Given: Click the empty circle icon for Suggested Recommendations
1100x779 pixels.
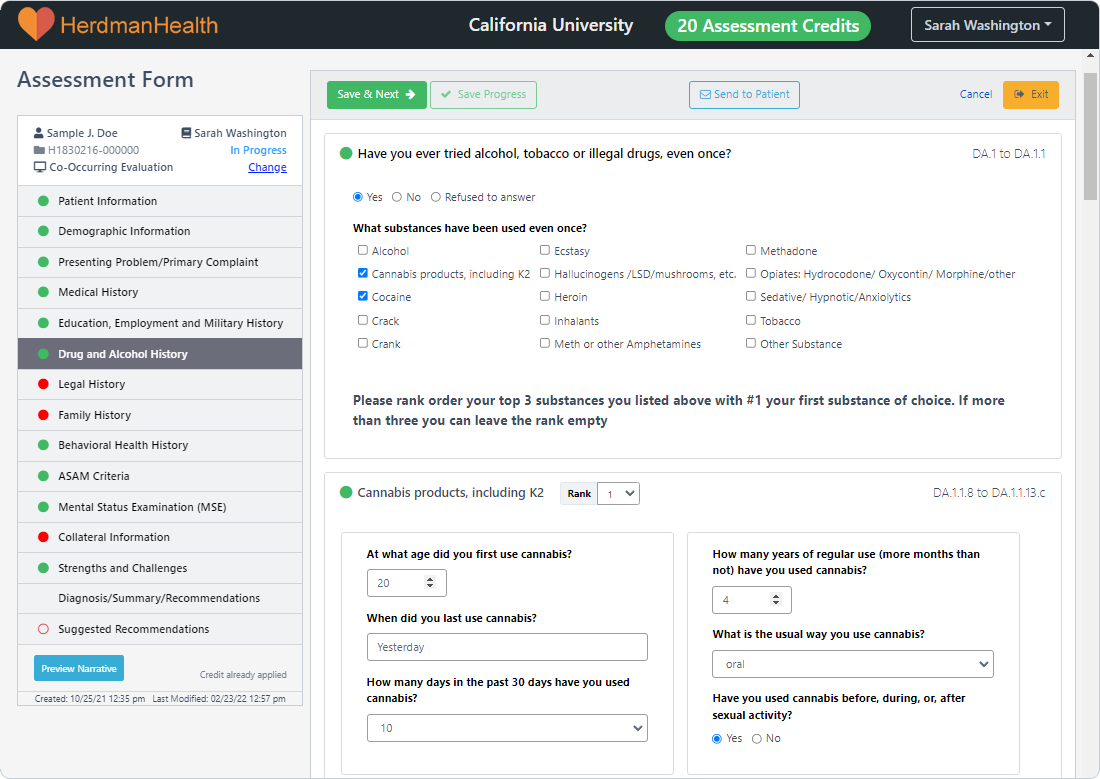Looking at the screenshot, I should pos(43,629).
